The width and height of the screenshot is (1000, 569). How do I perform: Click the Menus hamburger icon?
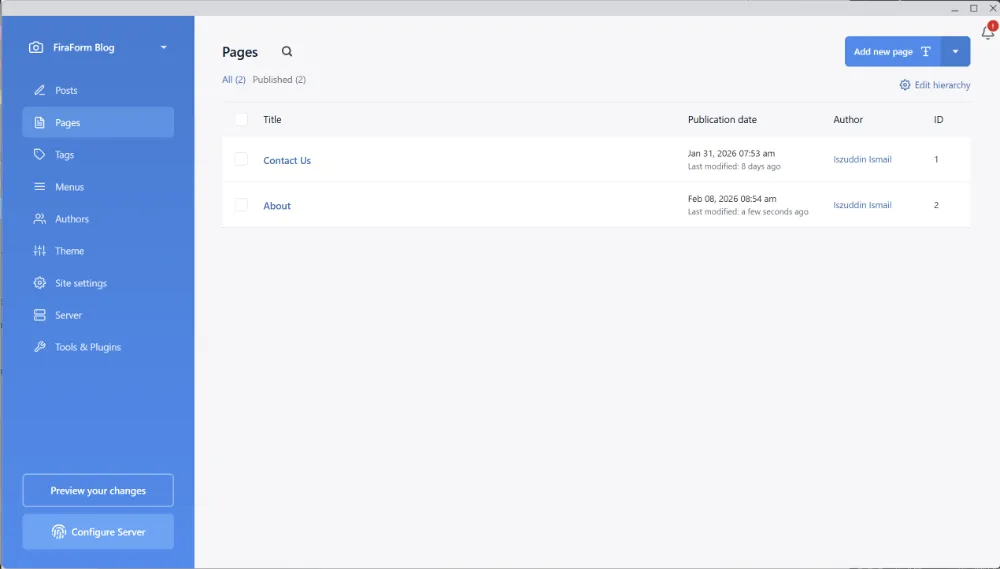pyautogui.click(x=40, y=187)
